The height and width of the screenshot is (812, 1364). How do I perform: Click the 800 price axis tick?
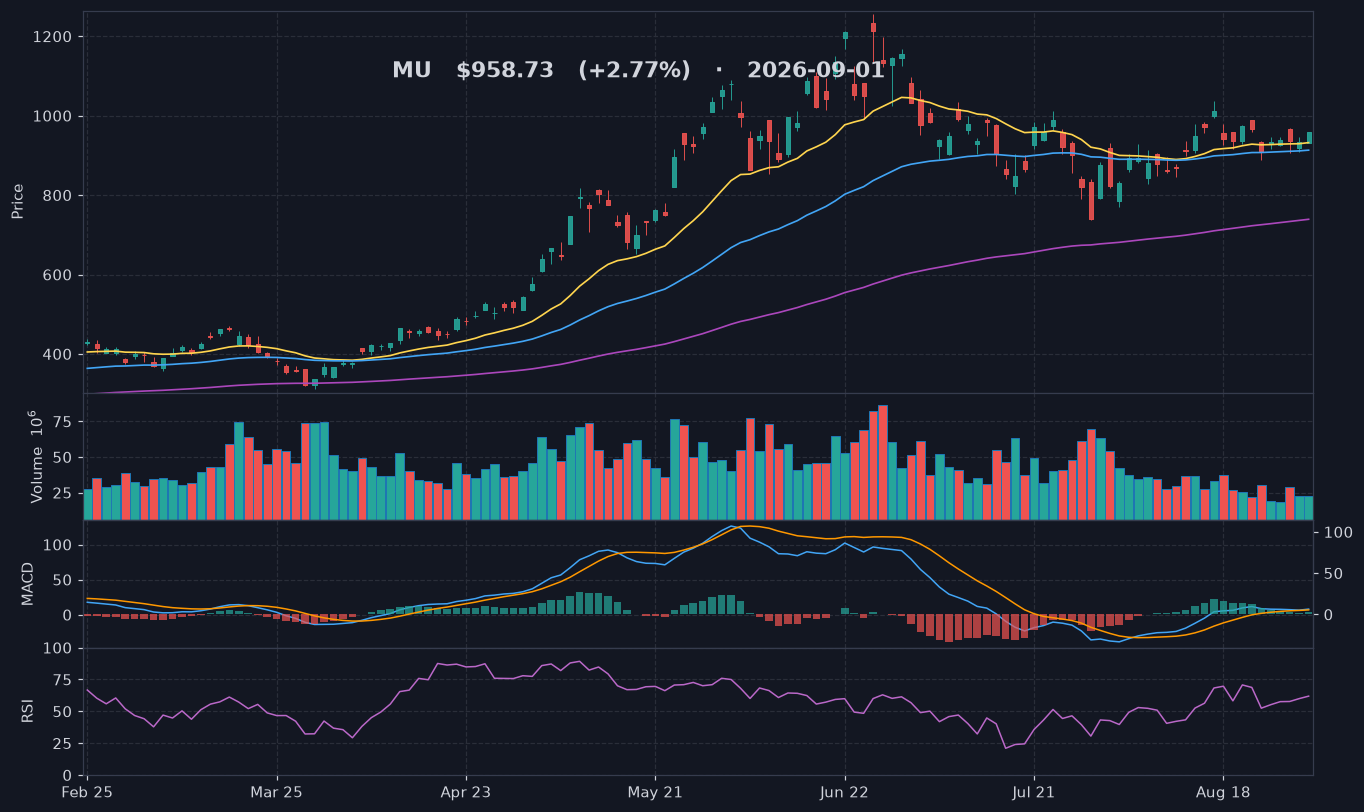point(57,196)
